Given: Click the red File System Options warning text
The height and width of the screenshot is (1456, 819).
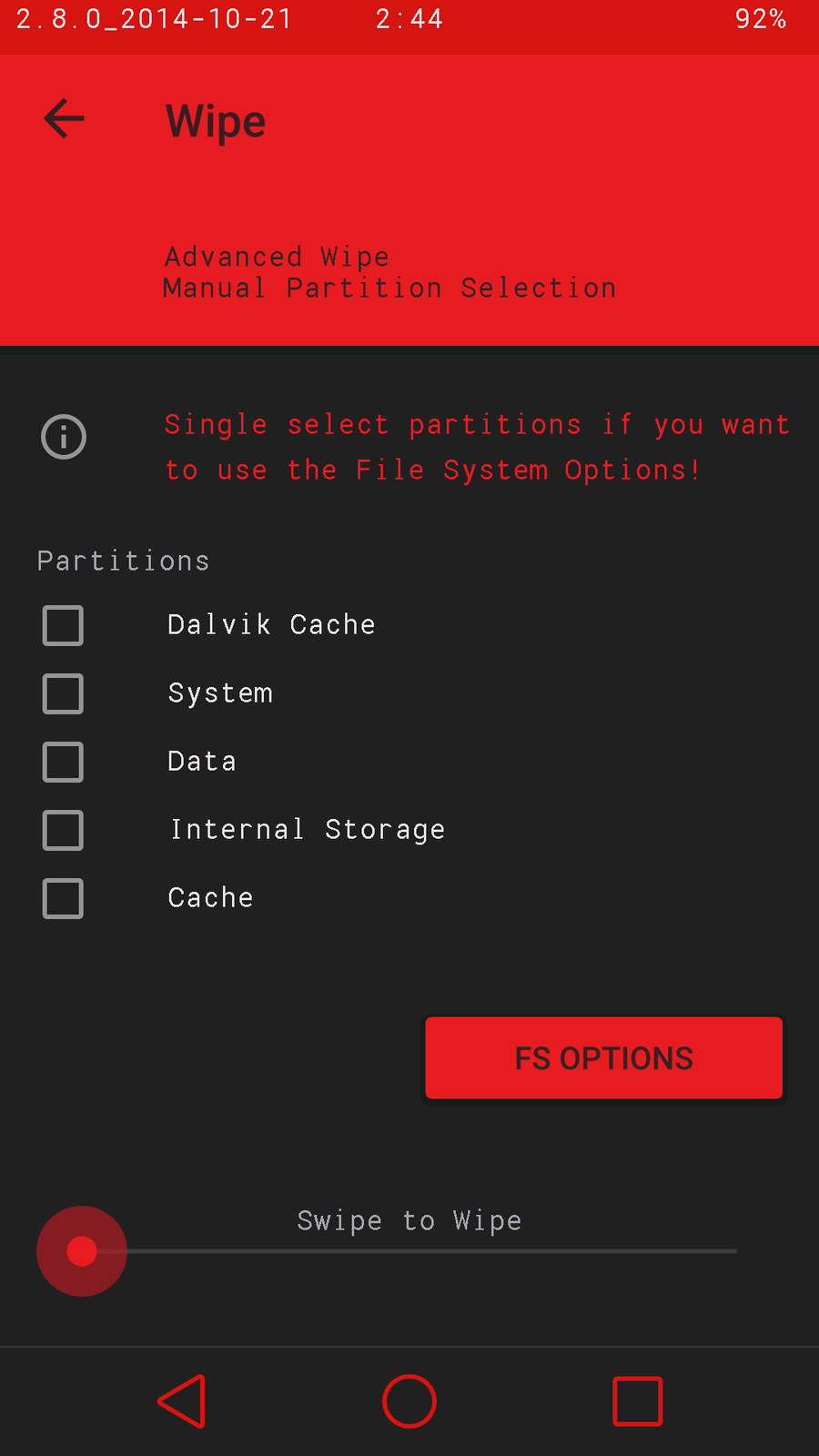Looking at the screenshot, I should pyautogui.click(x=476, y=447).
